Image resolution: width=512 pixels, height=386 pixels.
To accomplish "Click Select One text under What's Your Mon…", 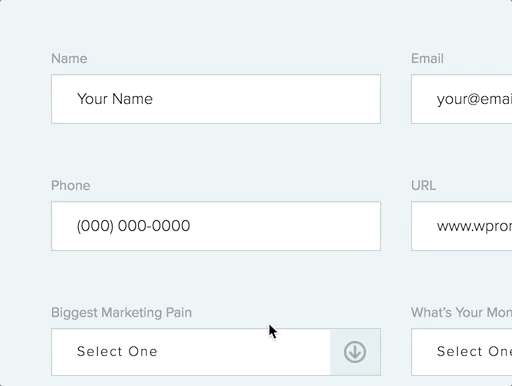I will click(x=474, y=352).
